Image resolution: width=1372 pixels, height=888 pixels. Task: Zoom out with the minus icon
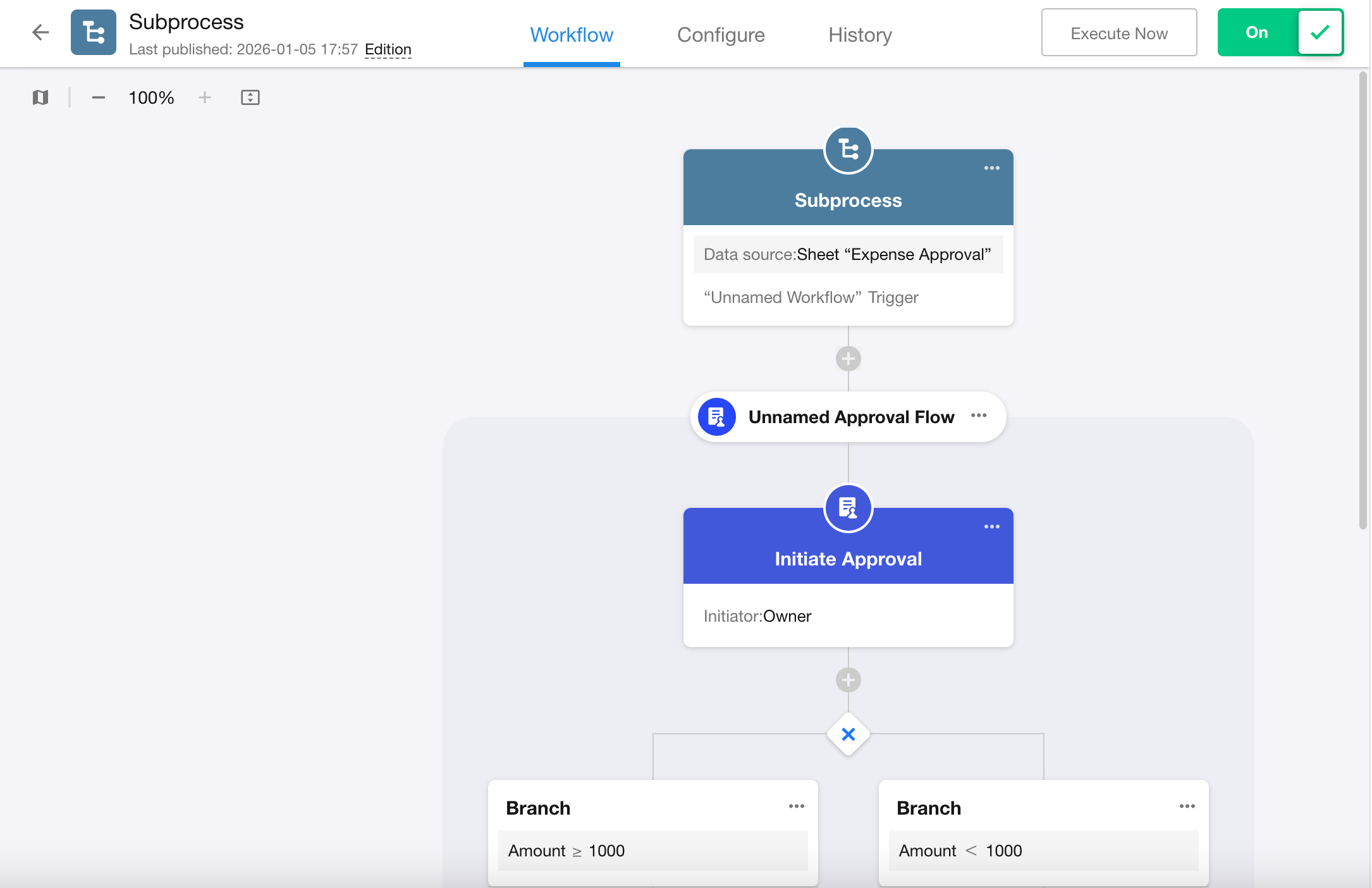(98, 97)
